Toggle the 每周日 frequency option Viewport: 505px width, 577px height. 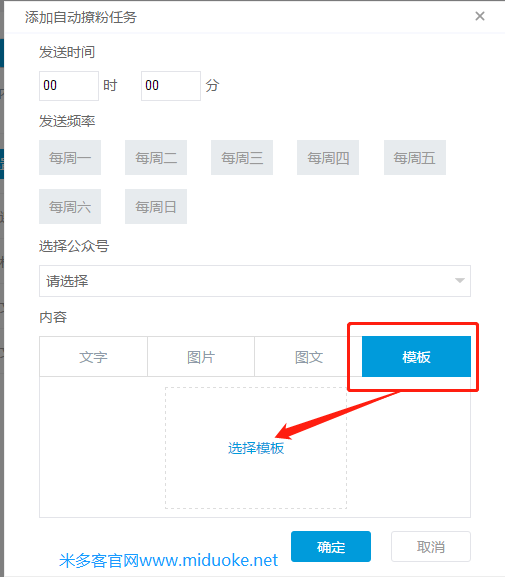(x=156, y=206)
